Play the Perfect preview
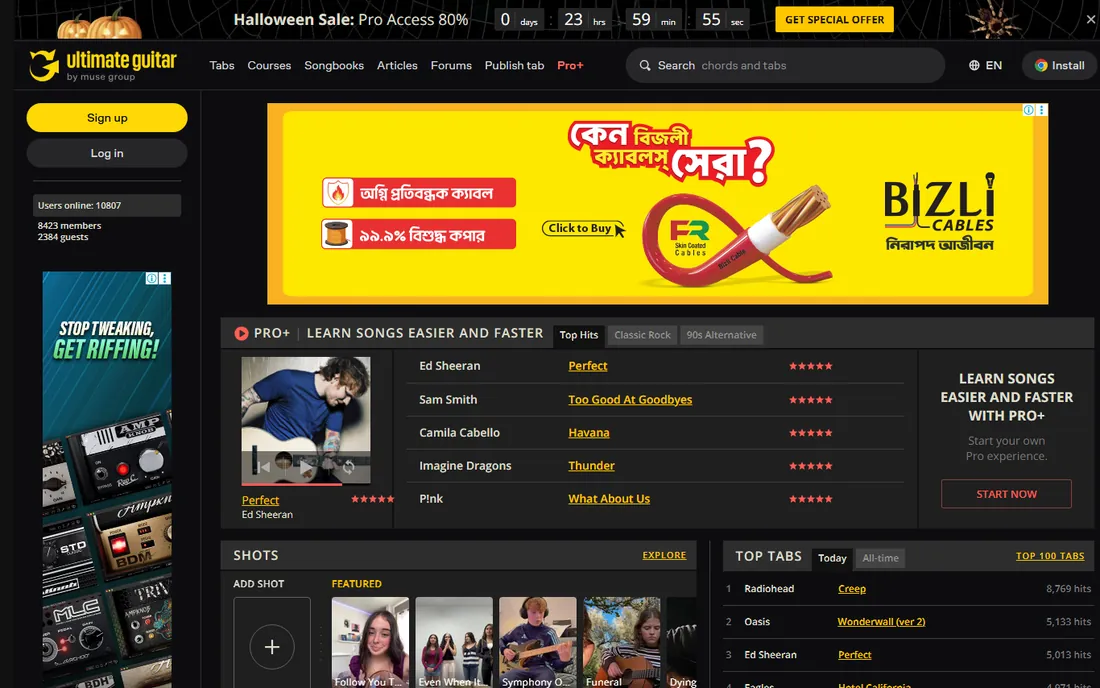The width and height of the screenshot is (1100, 688). 306,466
